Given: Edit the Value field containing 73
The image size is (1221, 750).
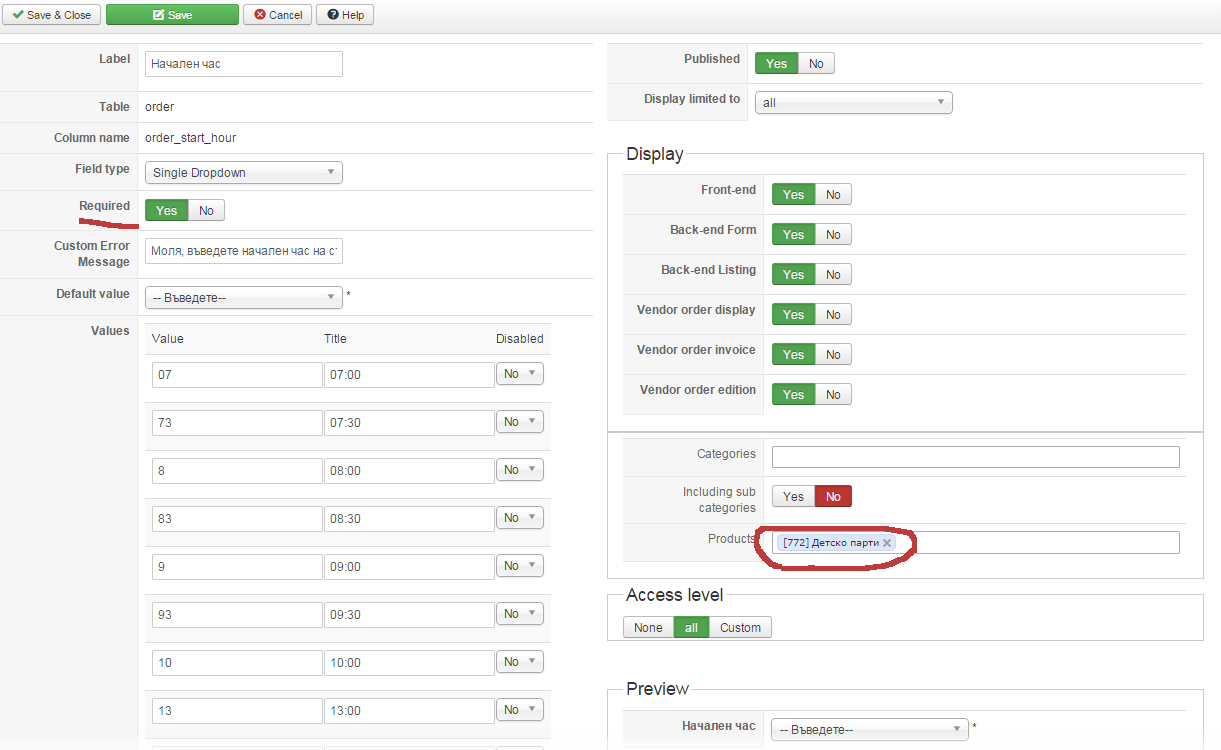Looking at the screenshot, I should (237, 423).
